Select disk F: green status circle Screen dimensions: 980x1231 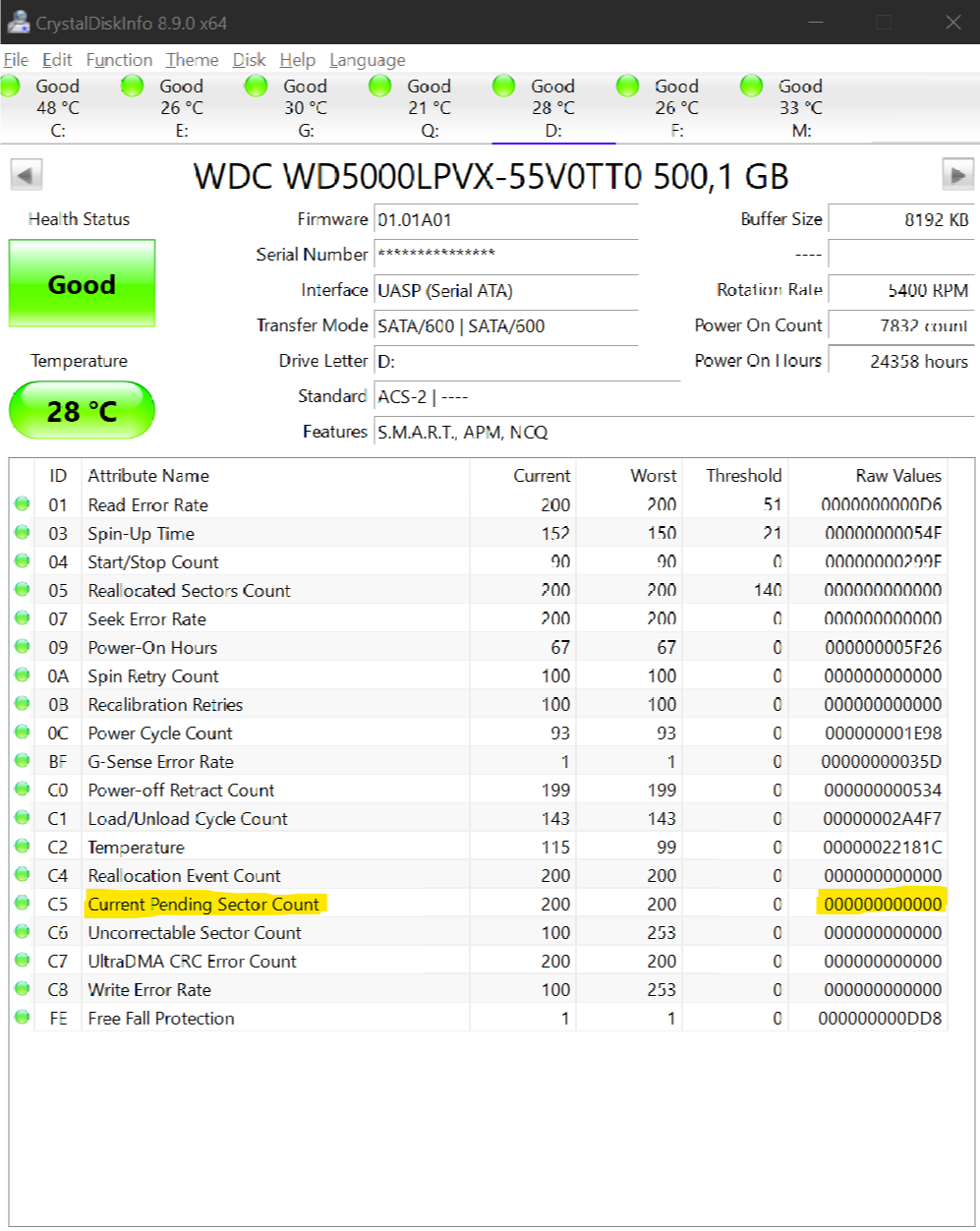coord(628,87)
